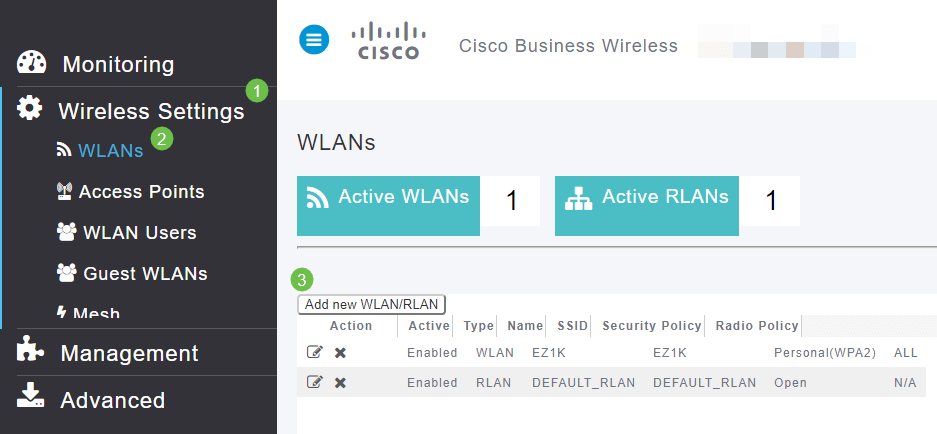This screenshot has width=937, height=434.
Task: Click the Monitoring gauge icon
Action: click(x=32, y=63)
